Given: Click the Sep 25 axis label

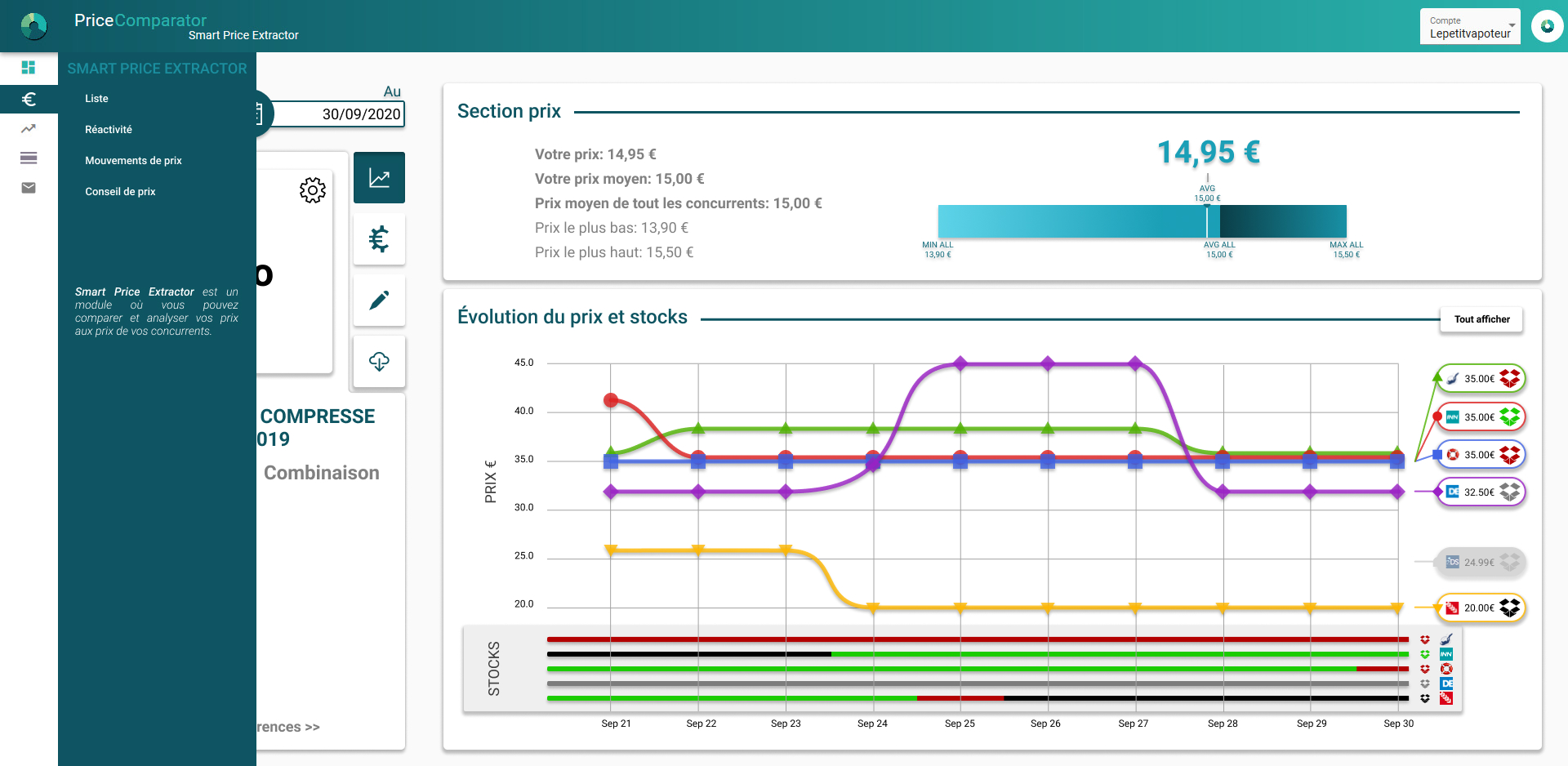Looking at the screenshot, I should coord(960,724).
